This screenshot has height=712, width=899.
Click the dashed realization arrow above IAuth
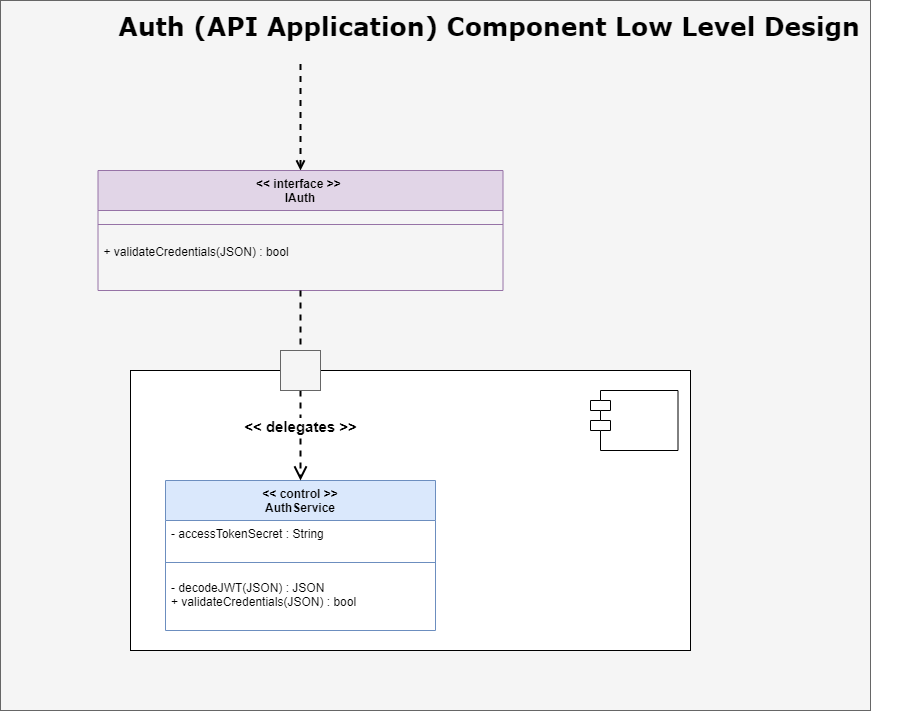tap(300, 115)
